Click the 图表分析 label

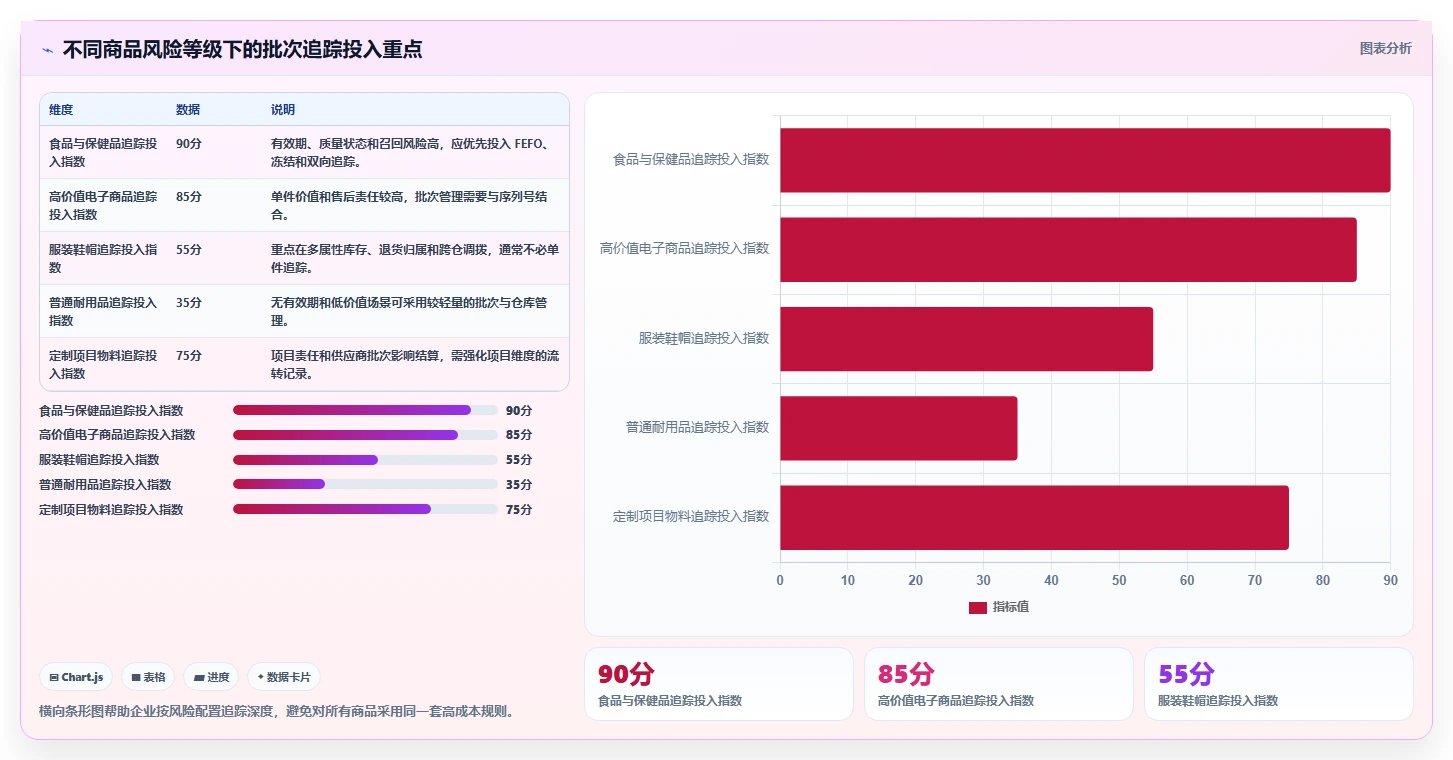point(1385,48)
